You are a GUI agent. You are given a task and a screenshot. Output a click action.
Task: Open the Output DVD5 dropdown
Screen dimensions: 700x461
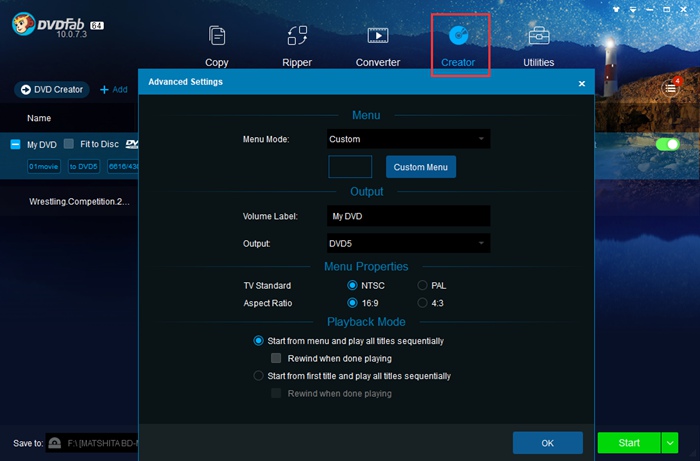(x=409, y=243)
